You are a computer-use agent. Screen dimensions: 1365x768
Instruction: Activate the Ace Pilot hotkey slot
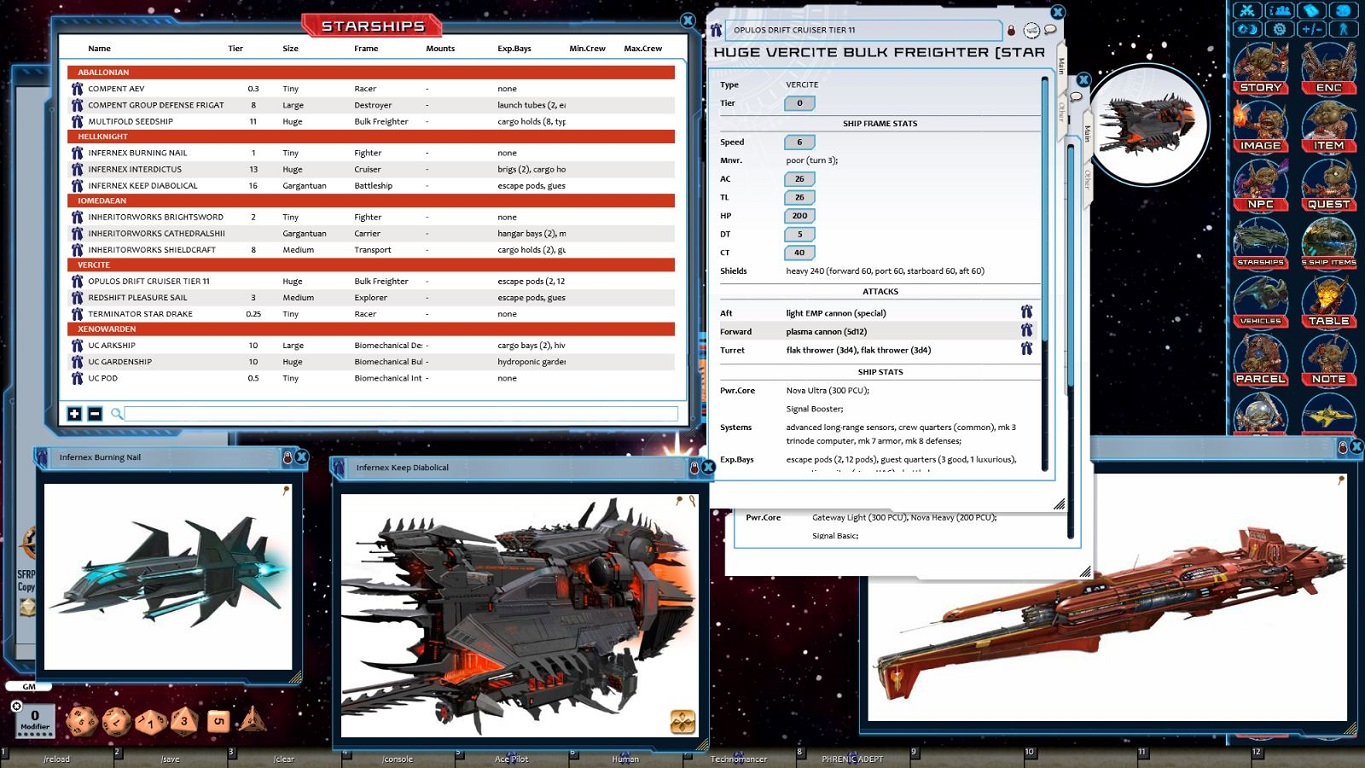click(511, 758)
